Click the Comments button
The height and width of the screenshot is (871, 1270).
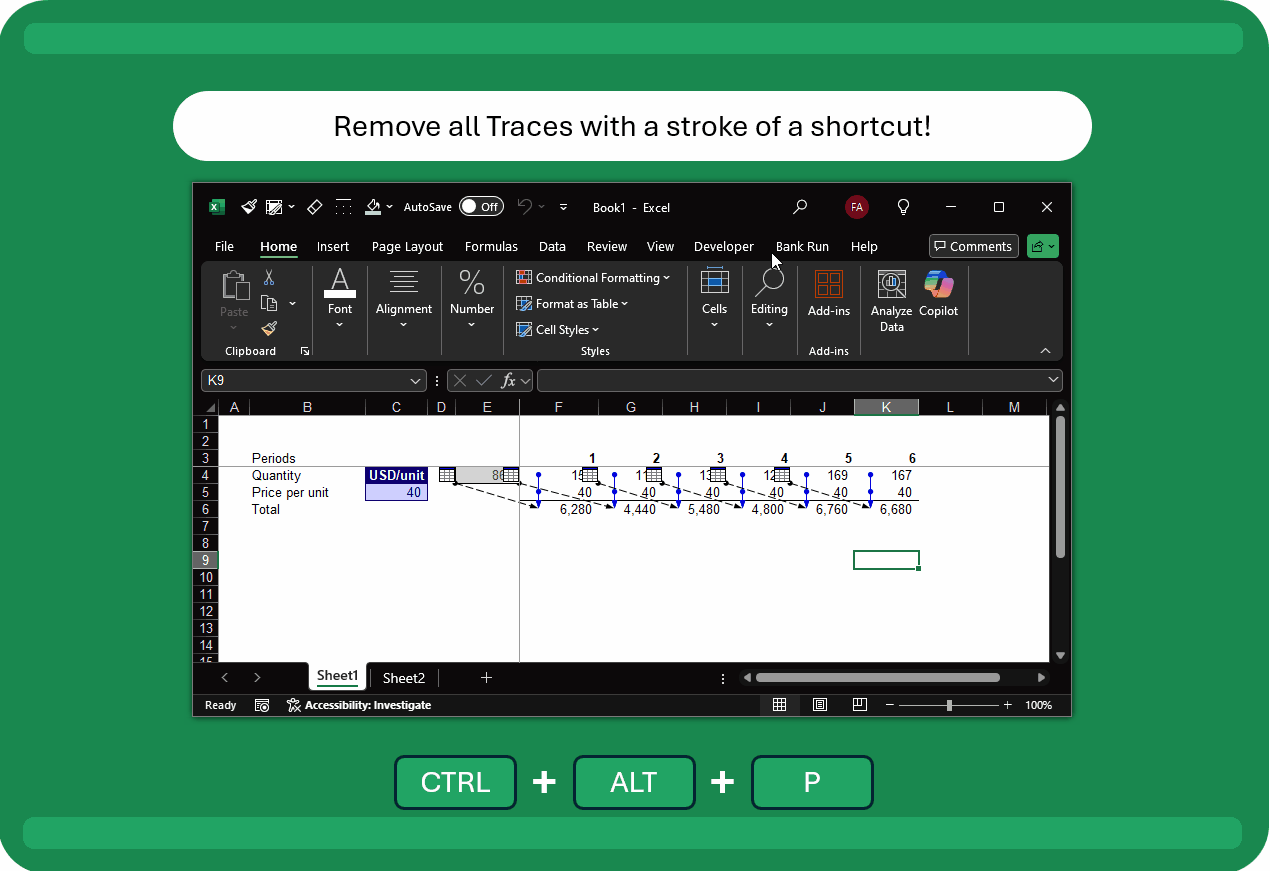pyautogui.click(x=973, y=247)
